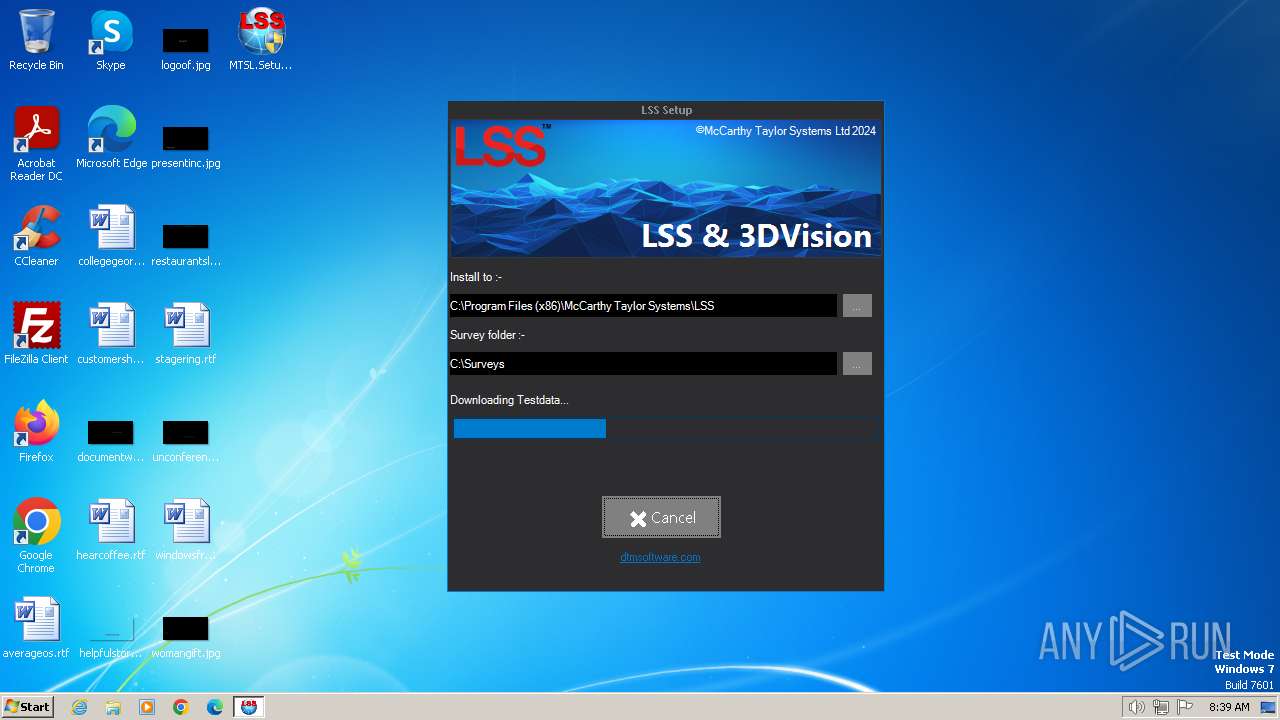Screen dimensions: 1280x720
Task: Open the dtmsoftware.com link
Action: [660, 557]
